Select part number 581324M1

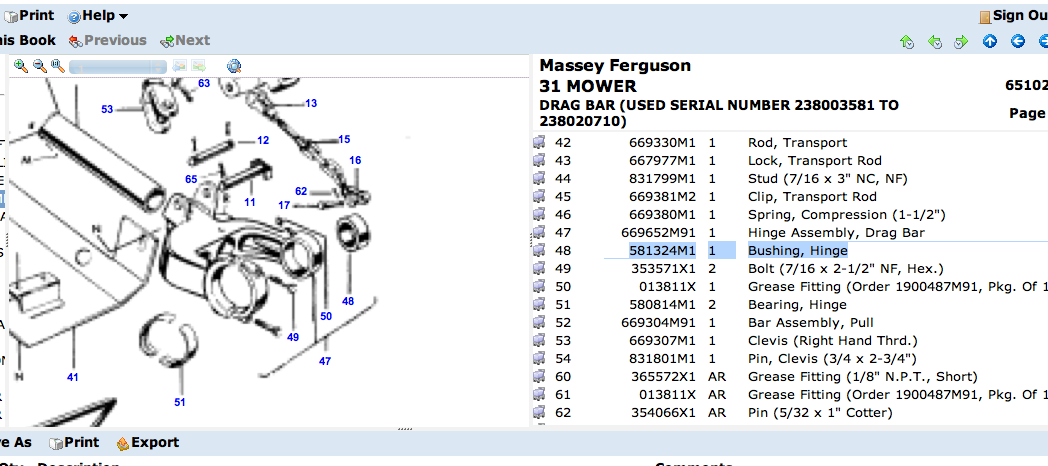tap(662, 251)
